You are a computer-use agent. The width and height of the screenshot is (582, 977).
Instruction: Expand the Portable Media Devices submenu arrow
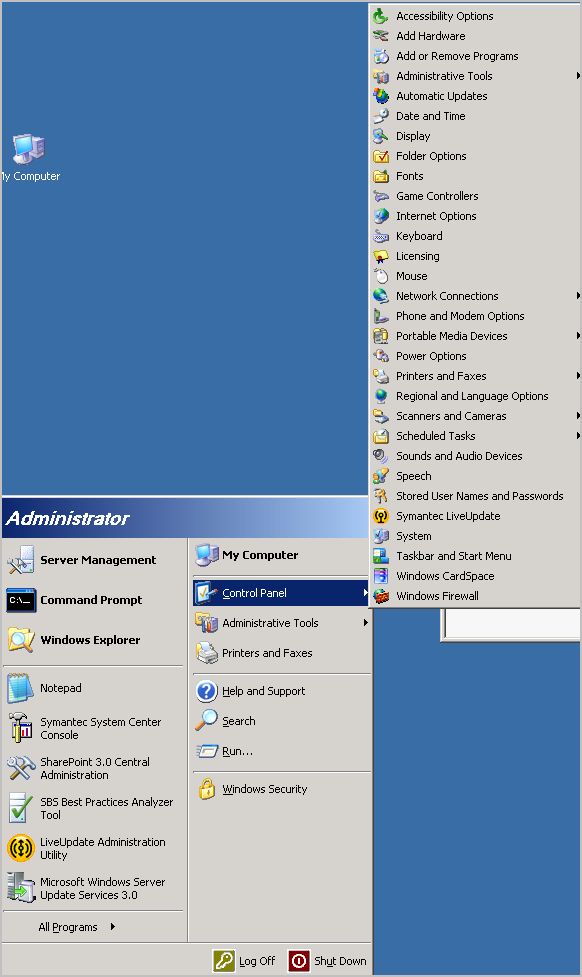click(x=578, y=336)
